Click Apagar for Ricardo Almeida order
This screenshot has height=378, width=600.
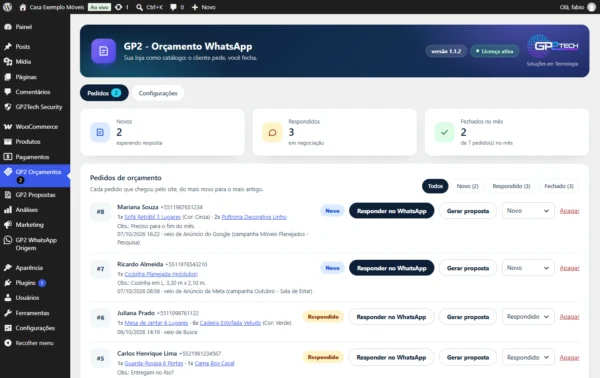pyautogui.click(x=569, y=268)
